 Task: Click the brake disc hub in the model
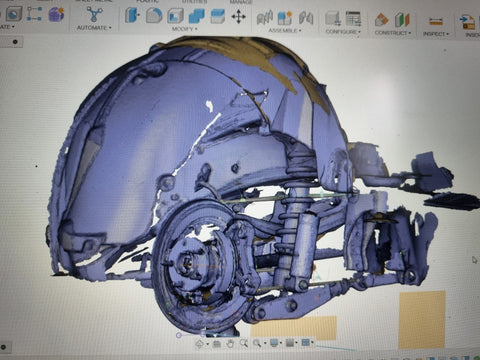coord(187,262)
